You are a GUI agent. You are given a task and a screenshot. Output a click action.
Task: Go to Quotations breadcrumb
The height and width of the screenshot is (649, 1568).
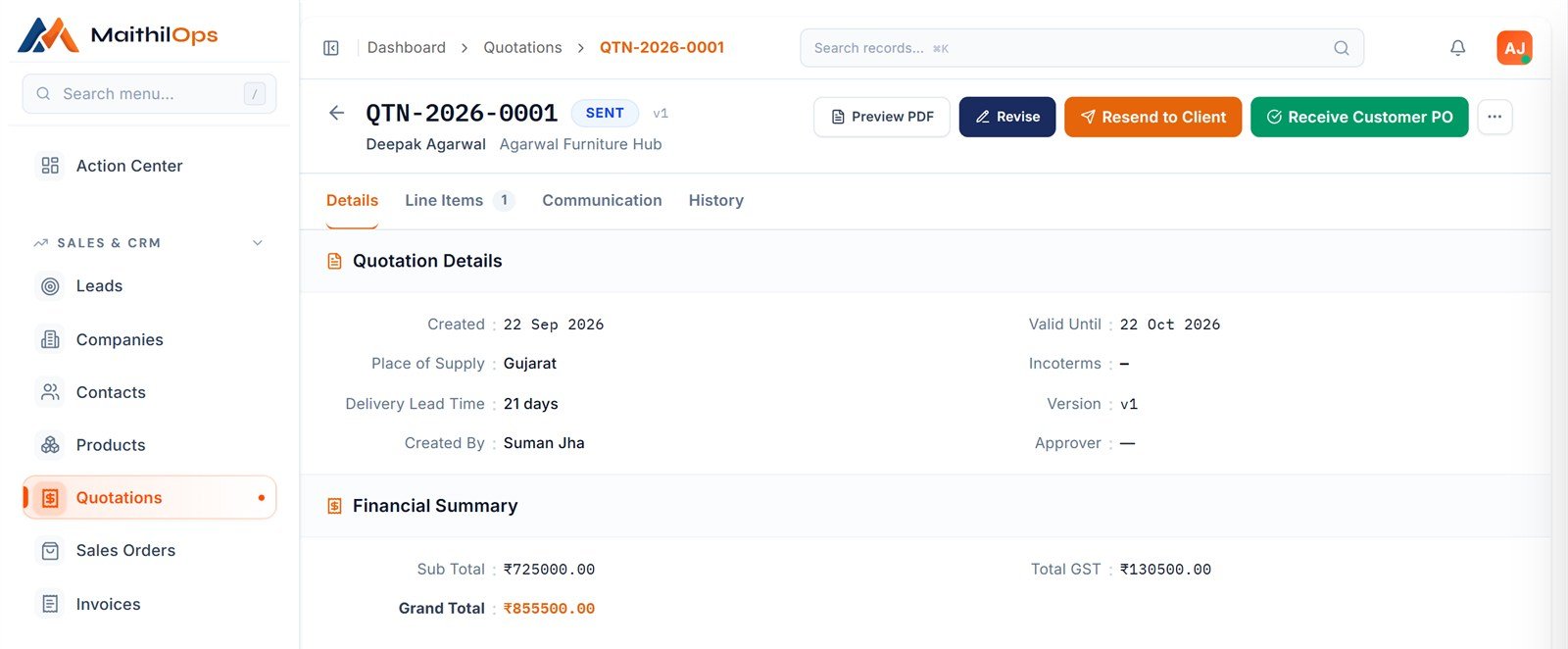tap(522, 48)
